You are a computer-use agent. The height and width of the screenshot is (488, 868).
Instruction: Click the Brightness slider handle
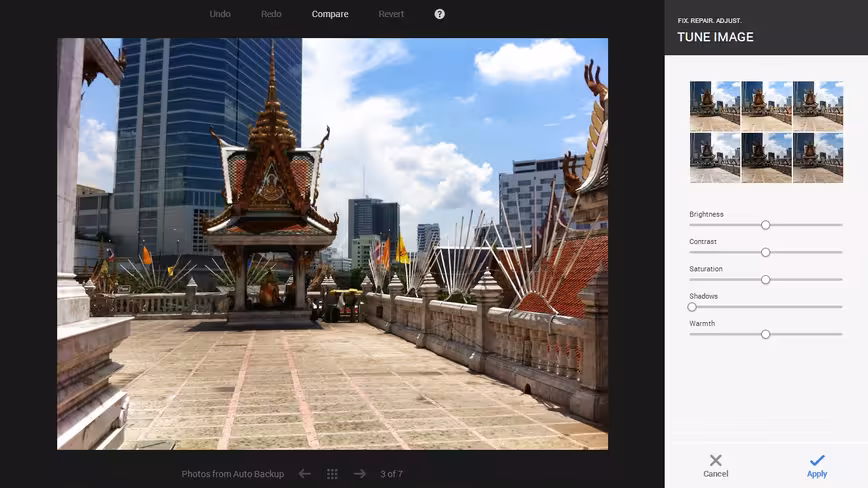point(766,225)
